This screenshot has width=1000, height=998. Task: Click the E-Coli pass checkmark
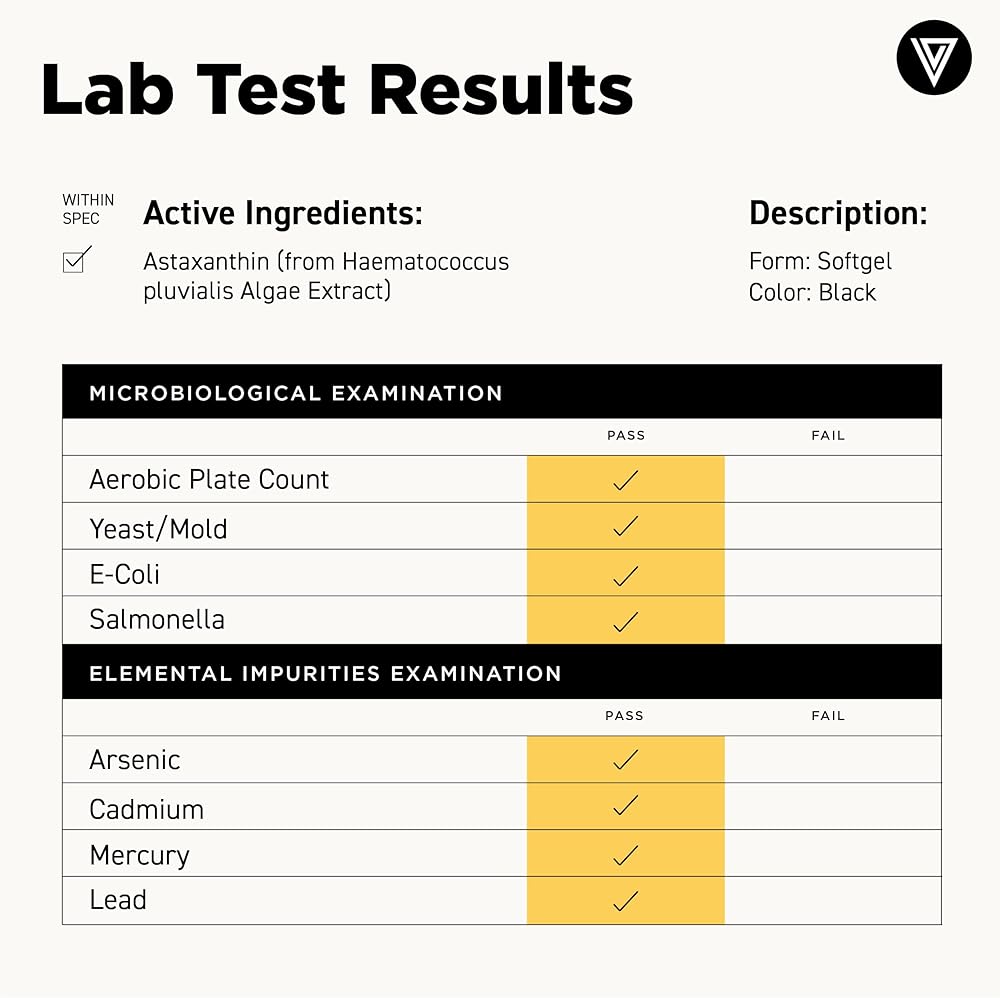tap(625, 575)
